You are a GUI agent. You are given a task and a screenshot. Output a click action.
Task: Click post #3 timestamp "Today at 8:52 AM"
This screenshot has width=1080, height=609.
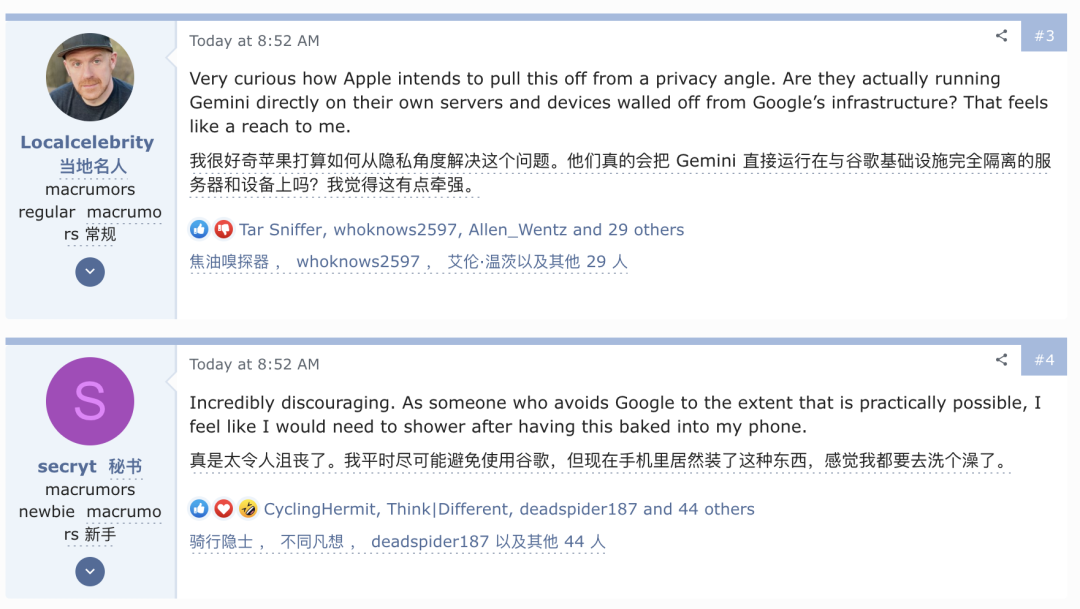pyautogui.click(x=254, y=41)
